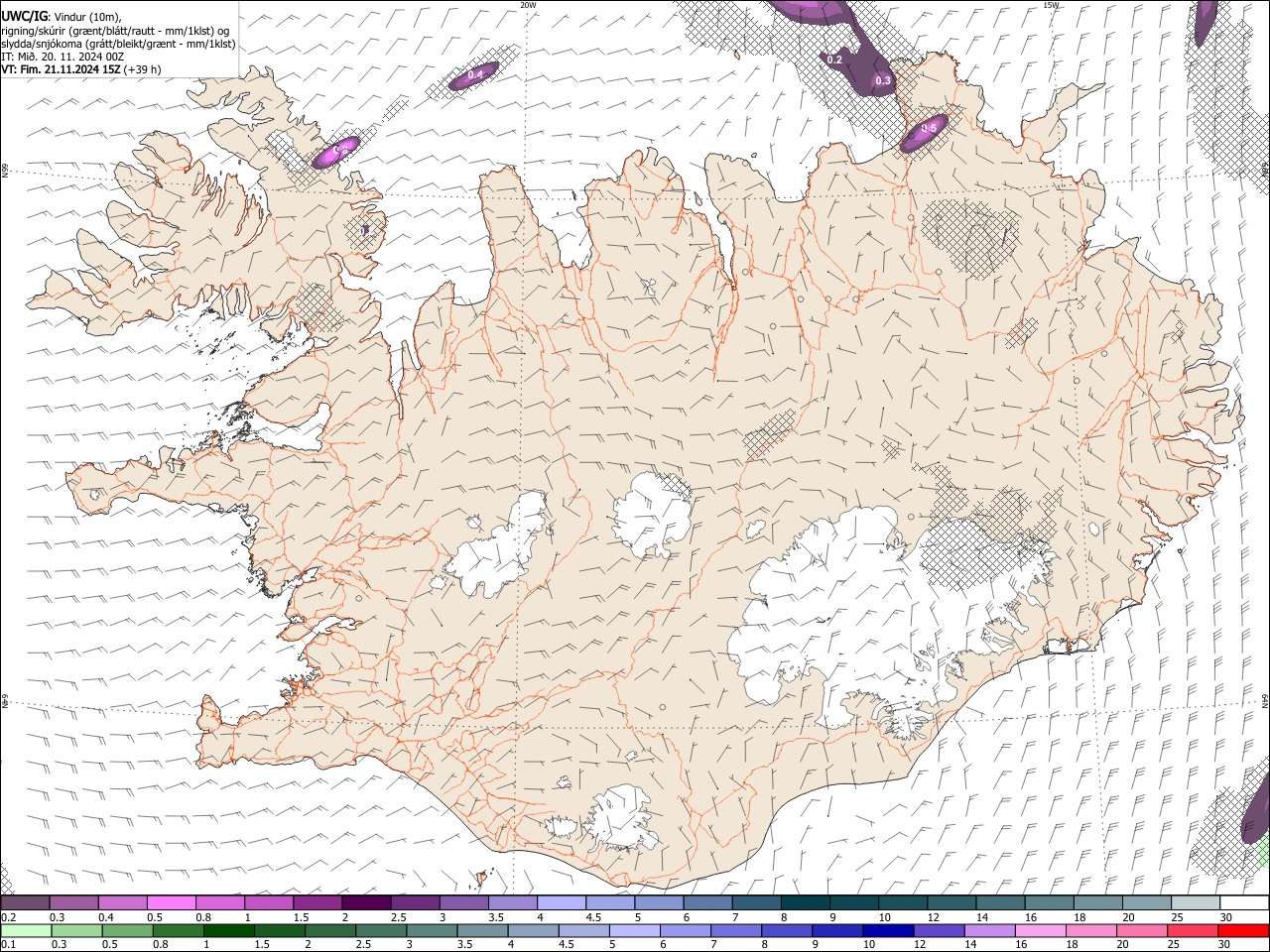The image size is (1270, 952).
Task: Click the dark mauve 0.2–0.3 swatch in purple scale
Action: click(25, 902)
